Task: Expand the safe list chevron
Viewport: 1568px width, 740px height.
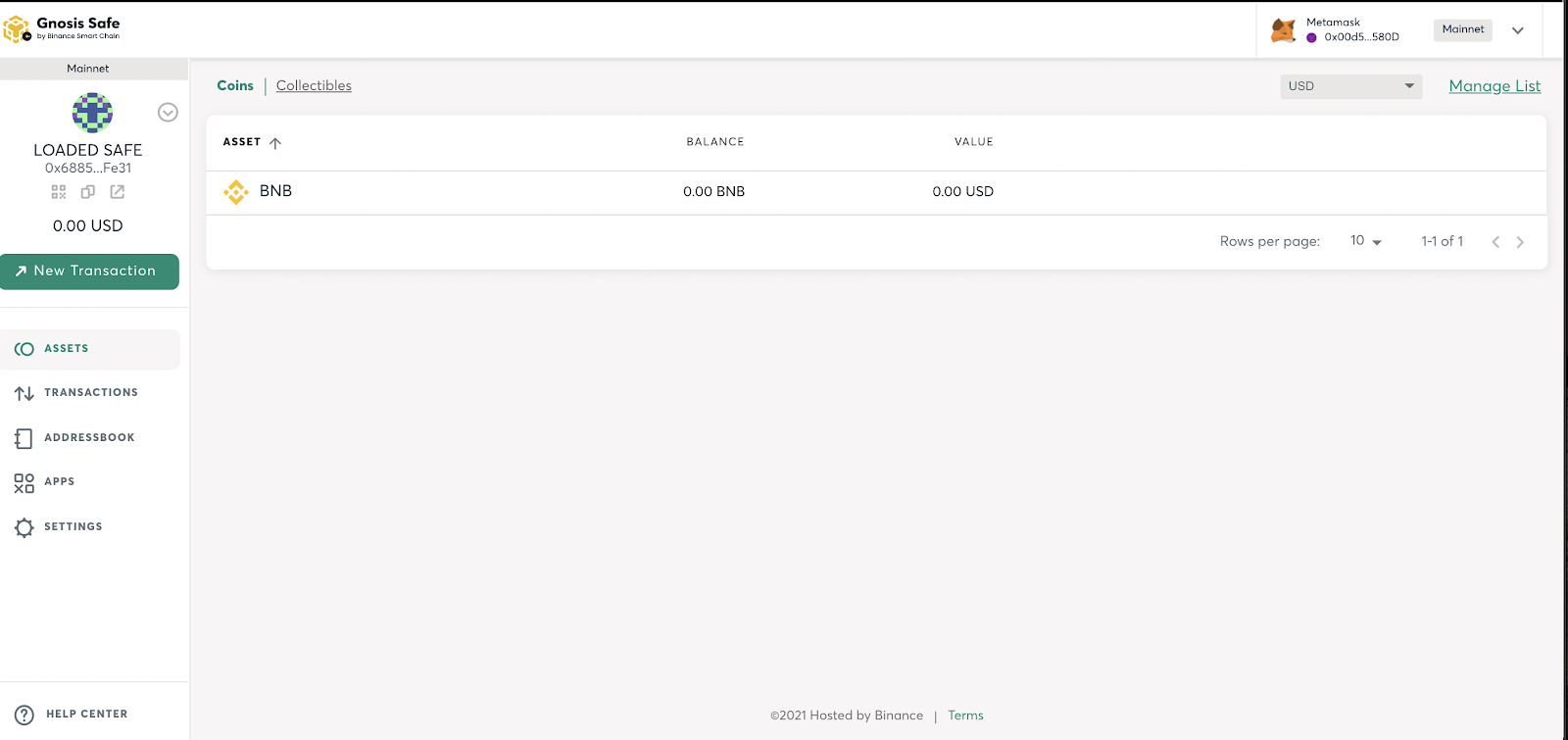Action: click(x=168, y=113)
